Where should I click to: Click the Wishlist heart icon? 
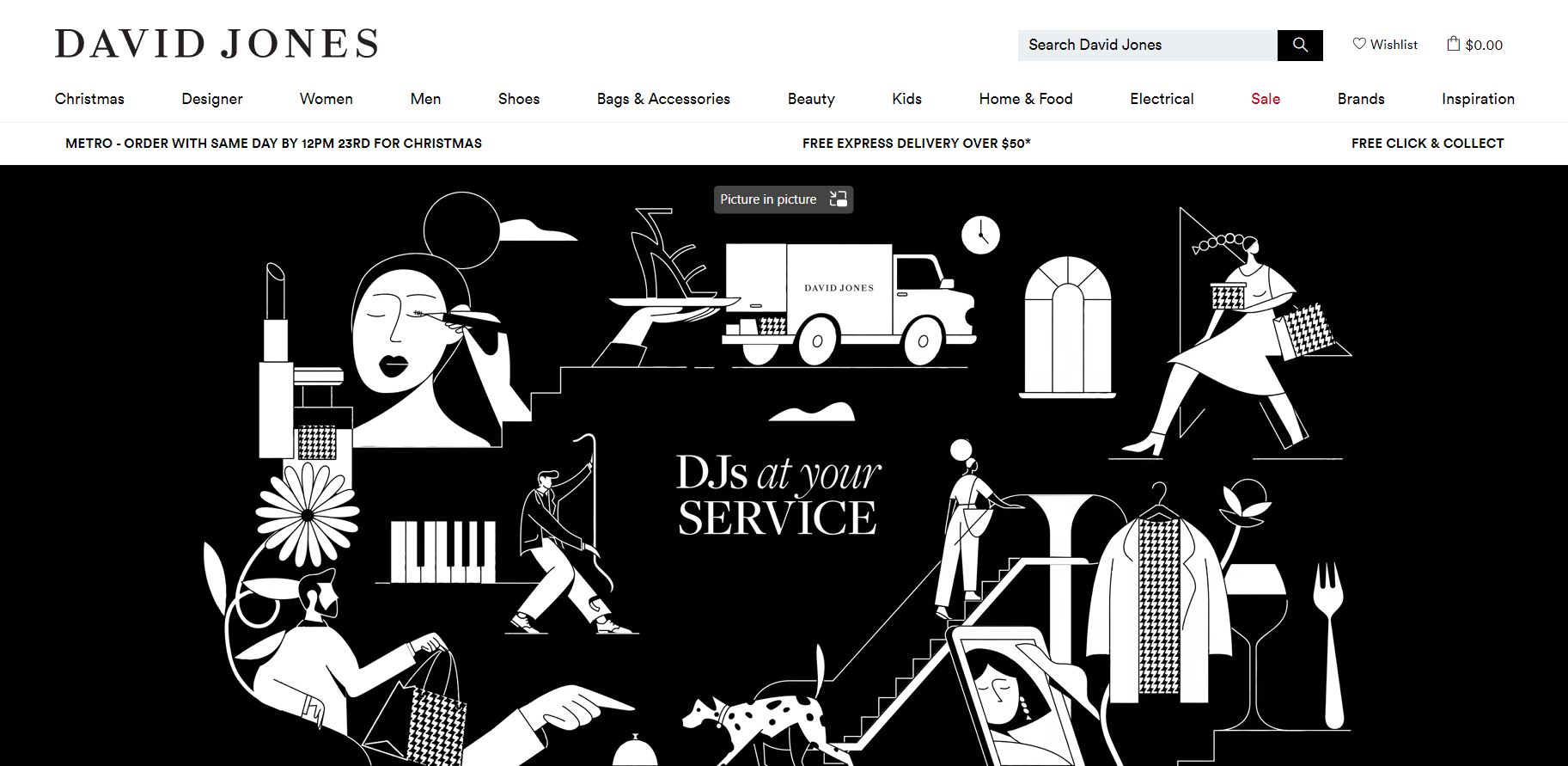pos(1359,43)
